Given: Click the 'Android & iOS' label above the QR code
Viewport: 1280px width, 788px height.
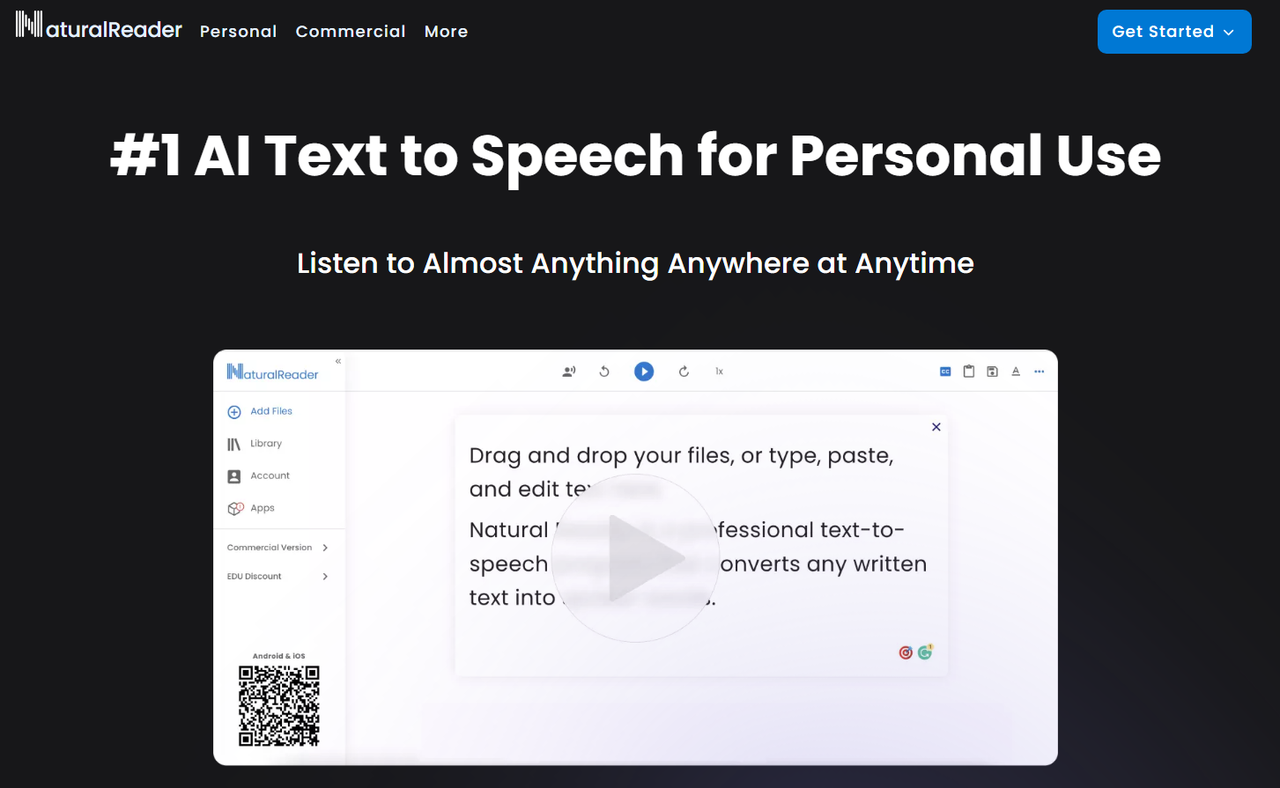Looking at the screenshot, I should click(x=279, y=656).
